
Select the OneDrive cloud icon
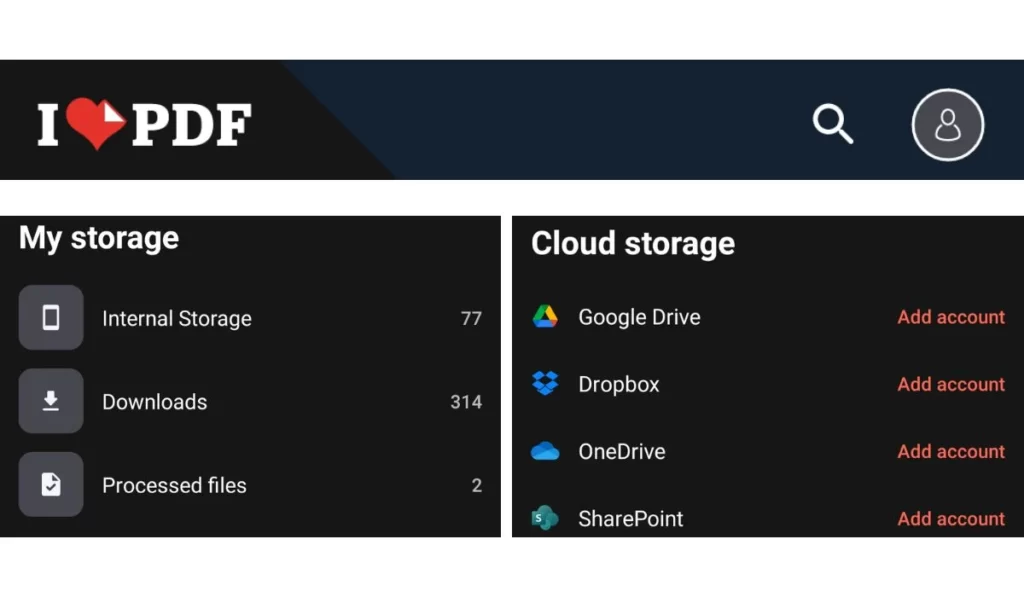click(545, 451)
